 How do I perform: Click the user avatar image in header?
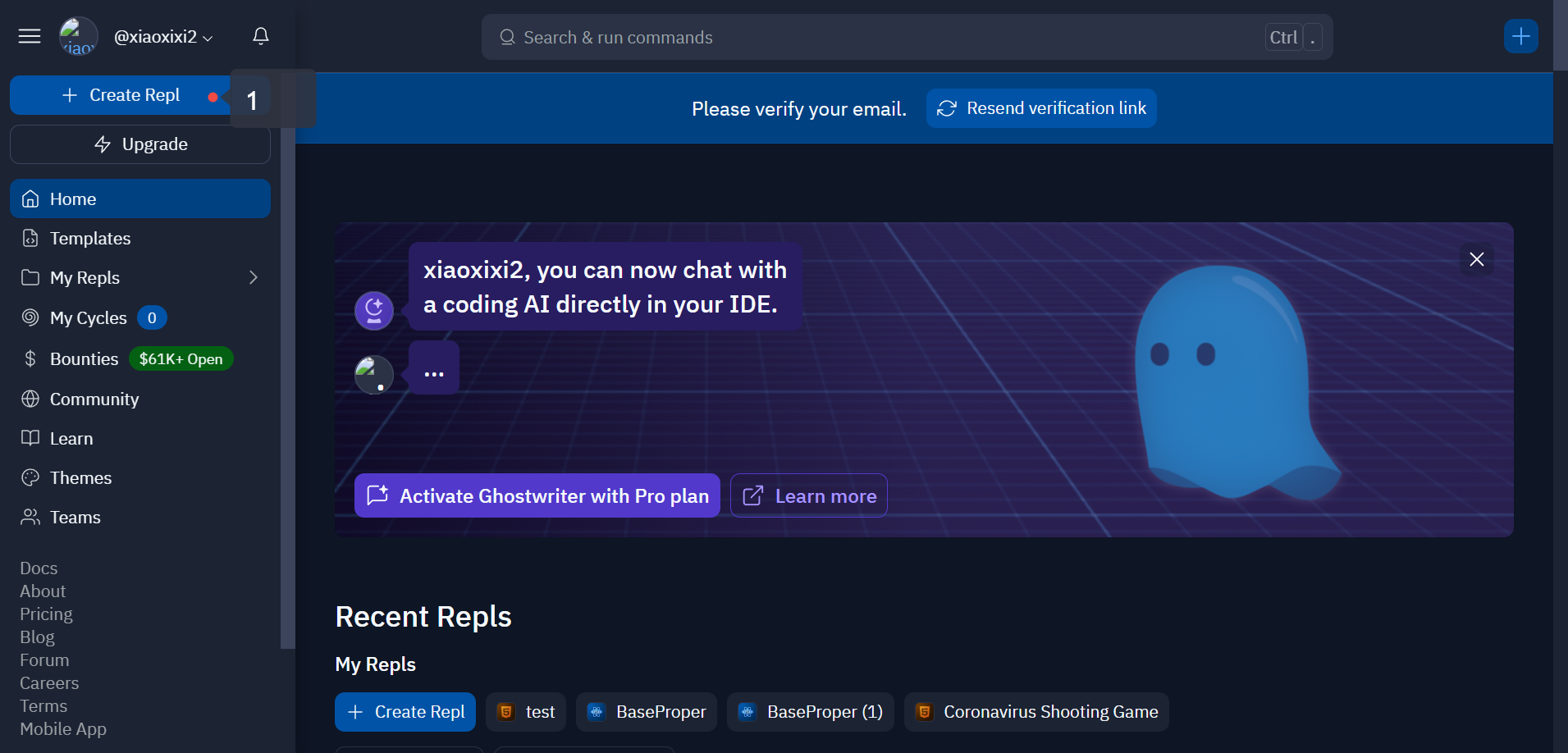click(x=79, y=36)
